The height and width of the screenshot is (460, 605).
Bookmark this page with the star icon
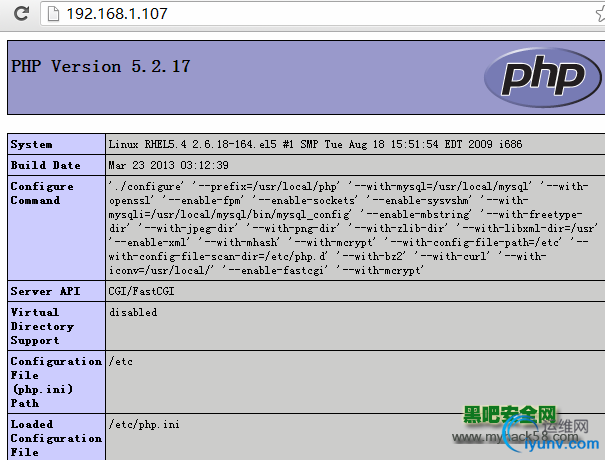pyautogui.click(x=600, y=14)
